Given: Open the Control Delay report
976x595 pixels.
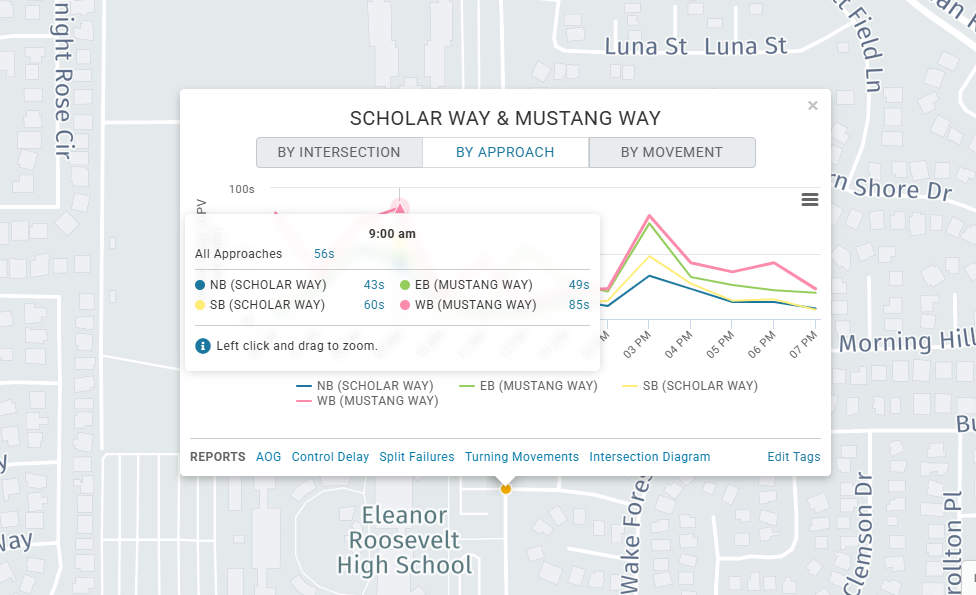Looking at the screenshot, I should click(330, 457).
